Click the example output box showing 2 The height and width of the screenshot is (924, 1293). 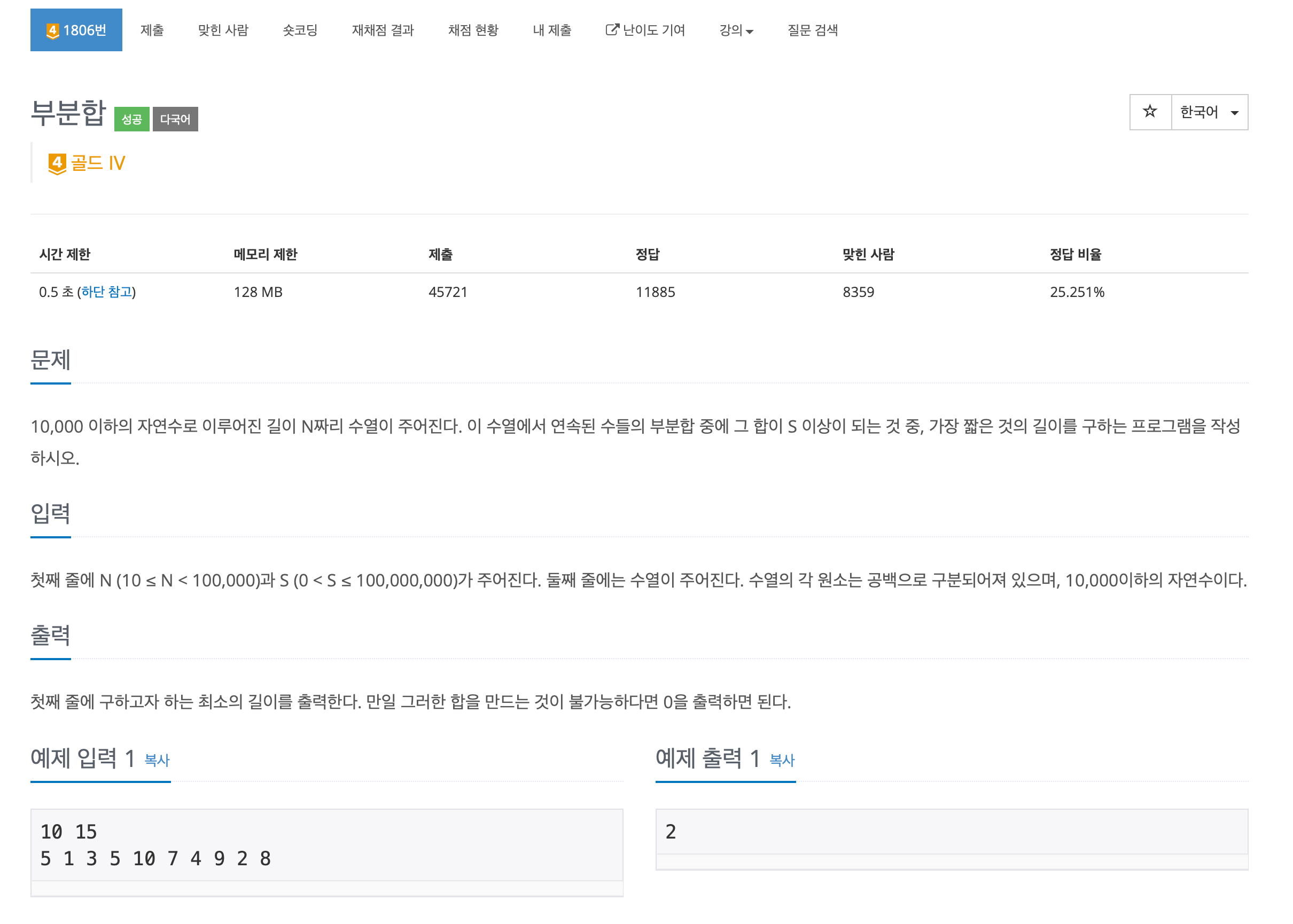pyautogui.click(x=951, y=831)
